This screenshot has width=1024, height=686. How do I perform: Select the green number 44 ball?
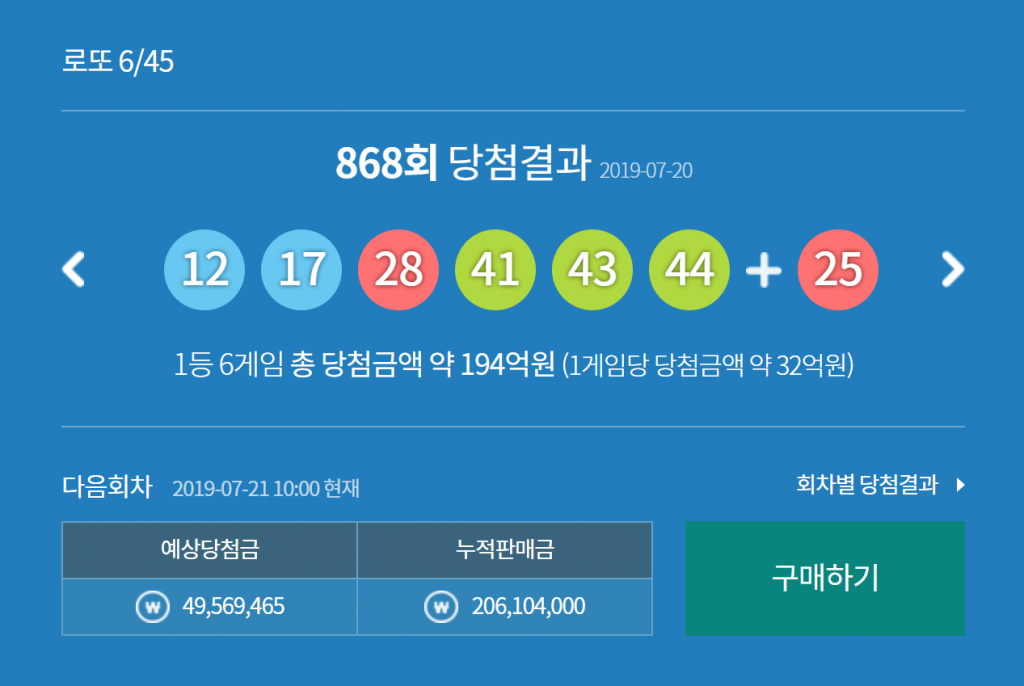(689, 270)
